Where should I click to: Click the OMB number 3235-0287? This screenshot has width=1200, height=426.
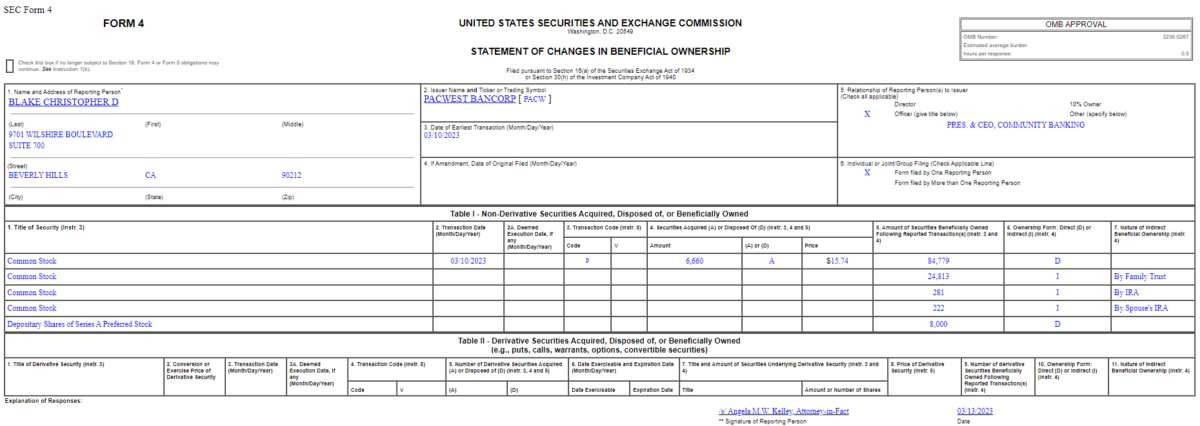[1177, 37]
